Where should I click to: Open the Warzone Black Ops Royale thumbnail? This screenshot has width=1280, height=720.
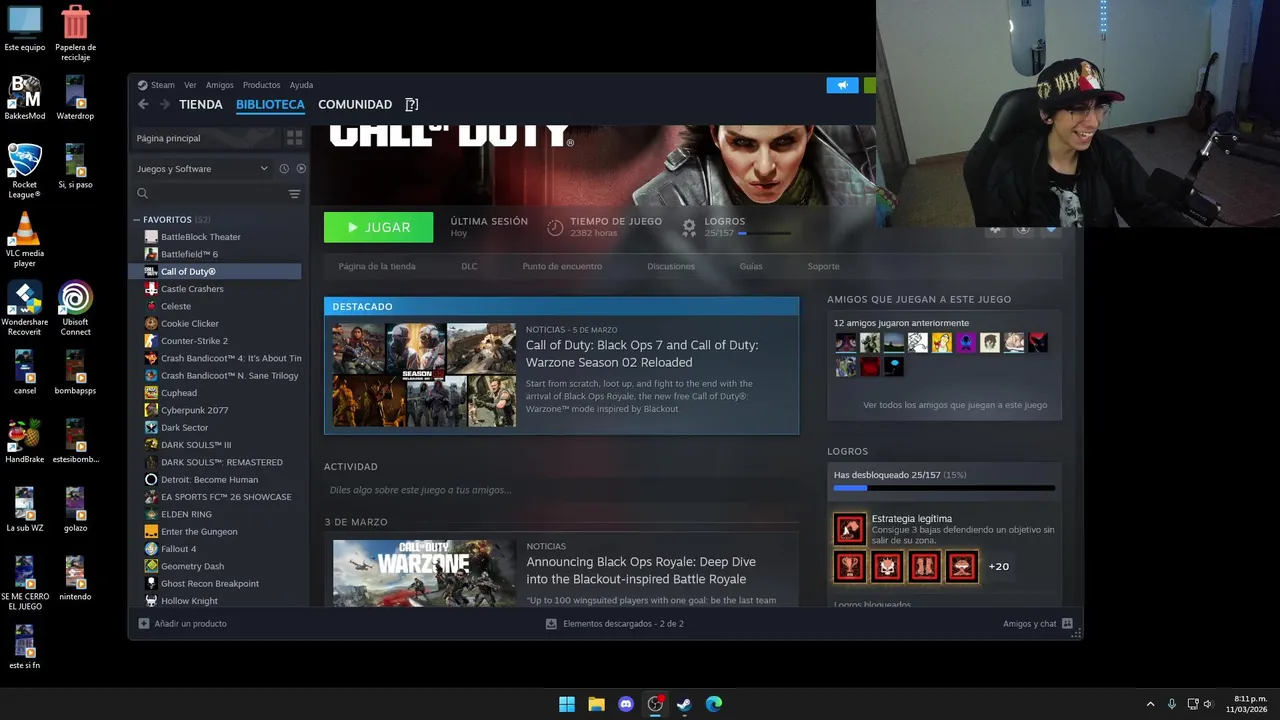424,573
